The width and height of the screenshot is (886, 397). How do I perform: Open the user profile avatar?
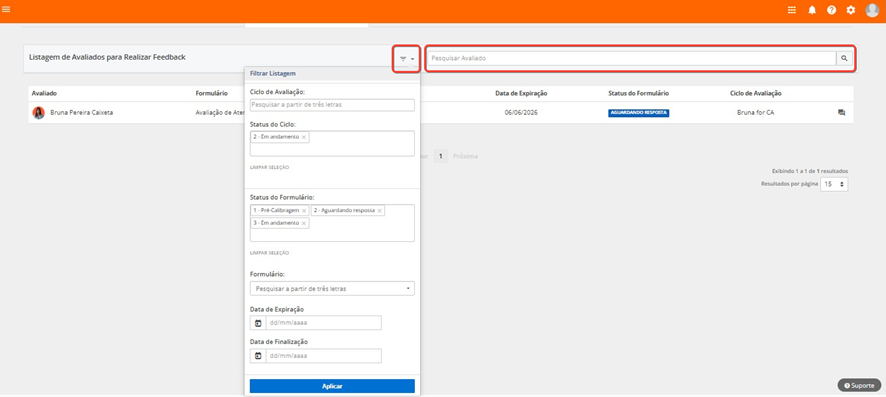(x=872, y=10)
